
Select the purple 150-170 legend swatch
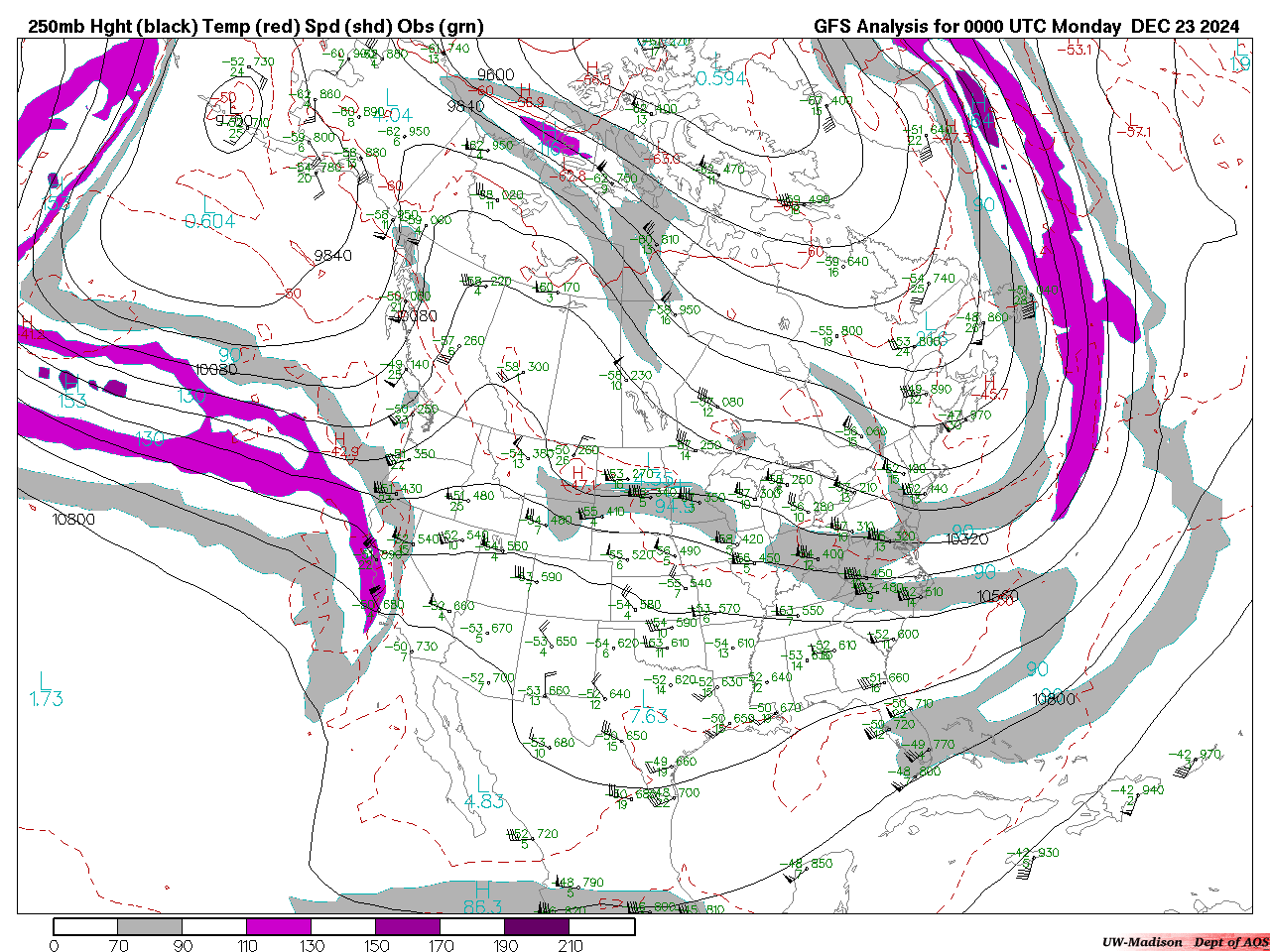tap(408, 927)
